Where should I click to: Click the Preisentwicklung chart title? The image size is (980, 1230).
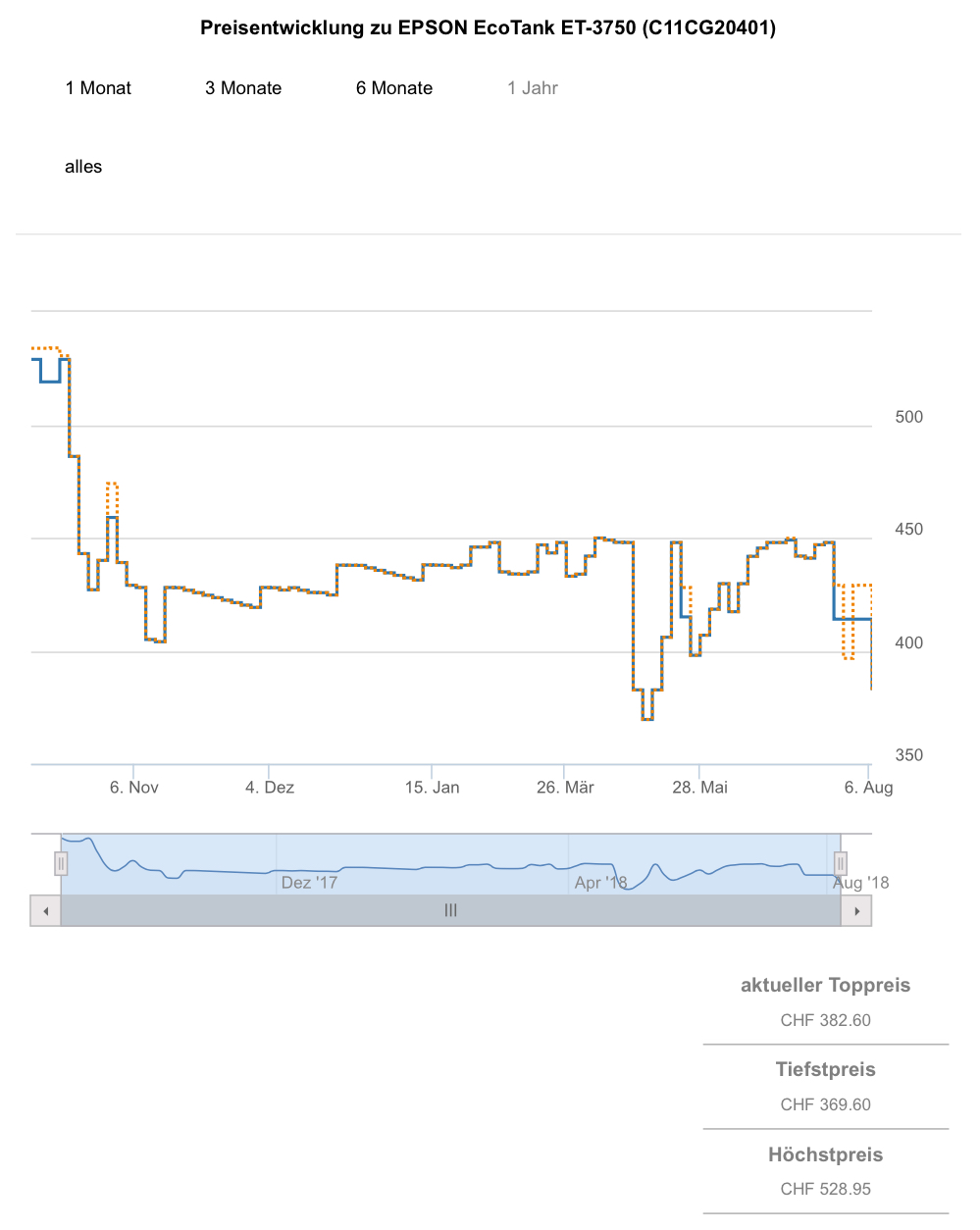click(489, 27)
